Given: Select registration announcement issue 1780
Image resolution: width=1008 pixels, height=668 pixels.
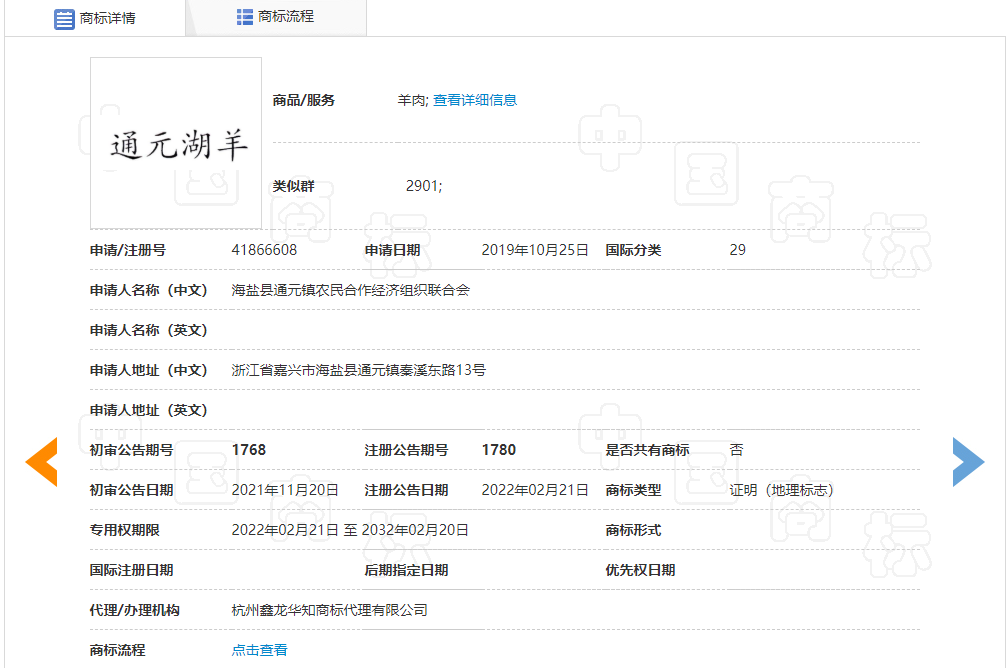Looking at the screenshot, I should coord(499,450).
